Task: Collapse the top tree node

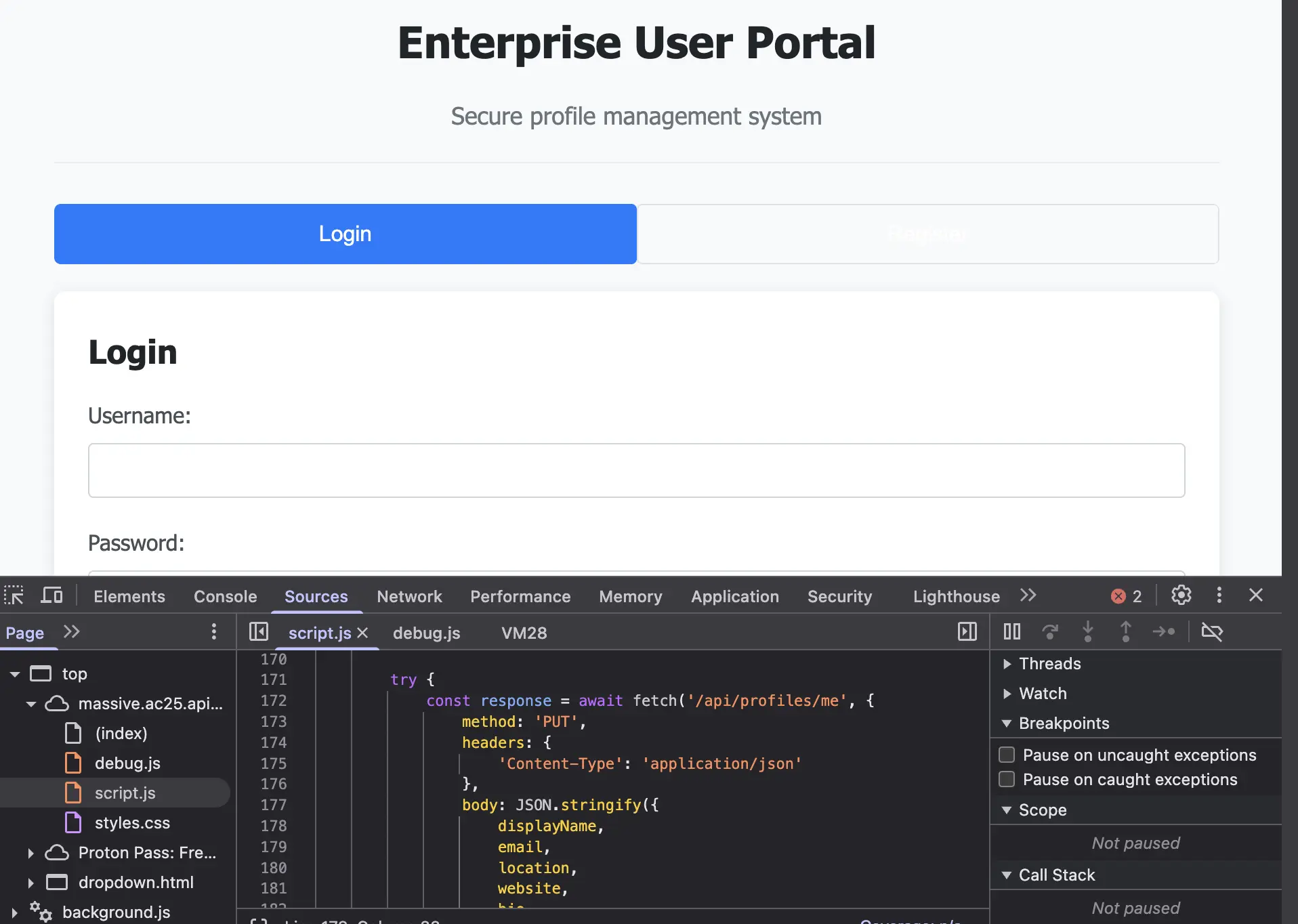Action: [x=15, y=674]
